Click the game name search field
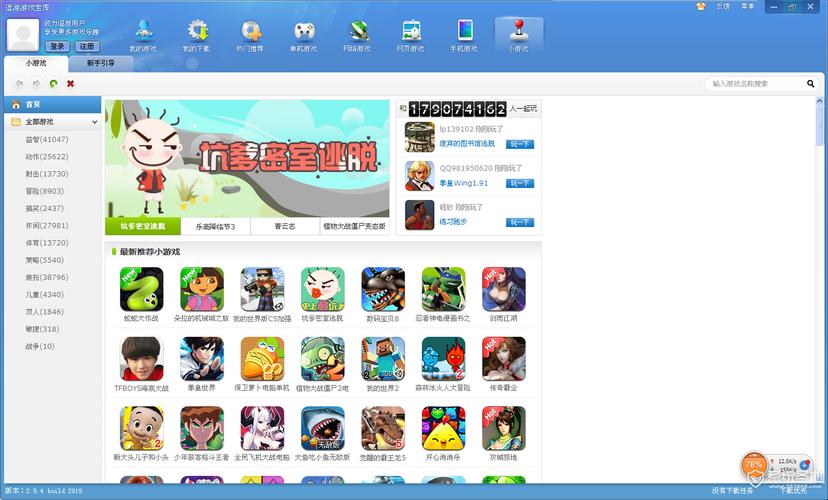 point(755,83)
